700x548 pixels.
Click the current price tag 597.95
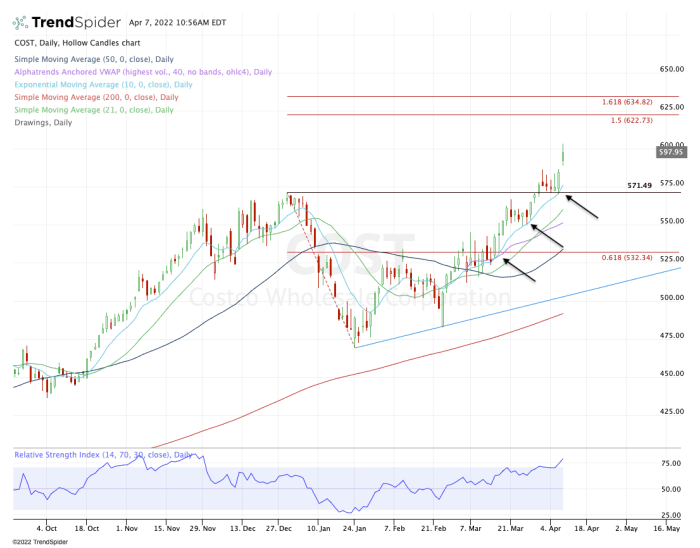[x=671, y=152]
